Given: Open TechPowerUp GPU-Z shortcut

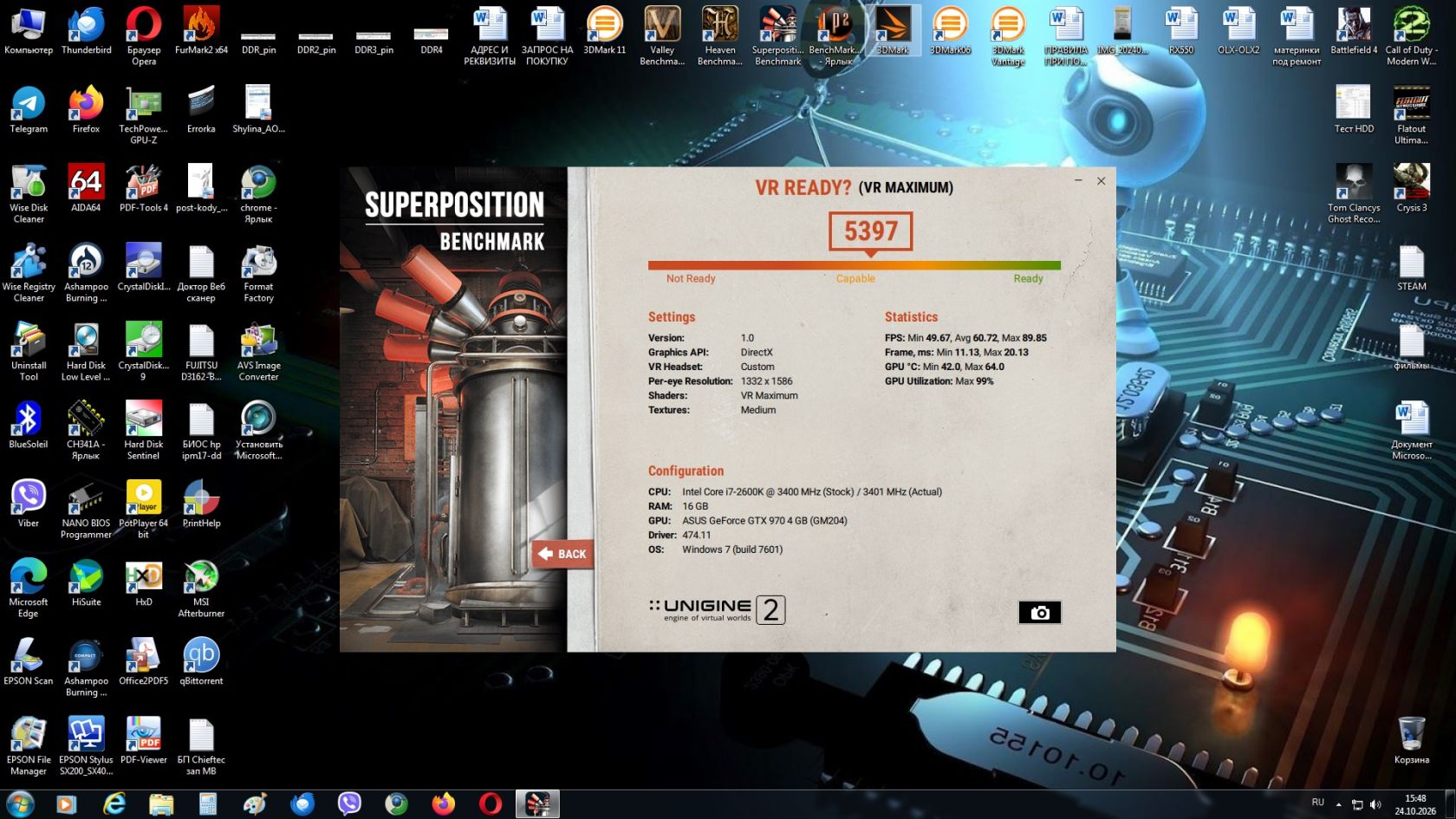Looking at the screenshot, I should click(x=144, y=115).
